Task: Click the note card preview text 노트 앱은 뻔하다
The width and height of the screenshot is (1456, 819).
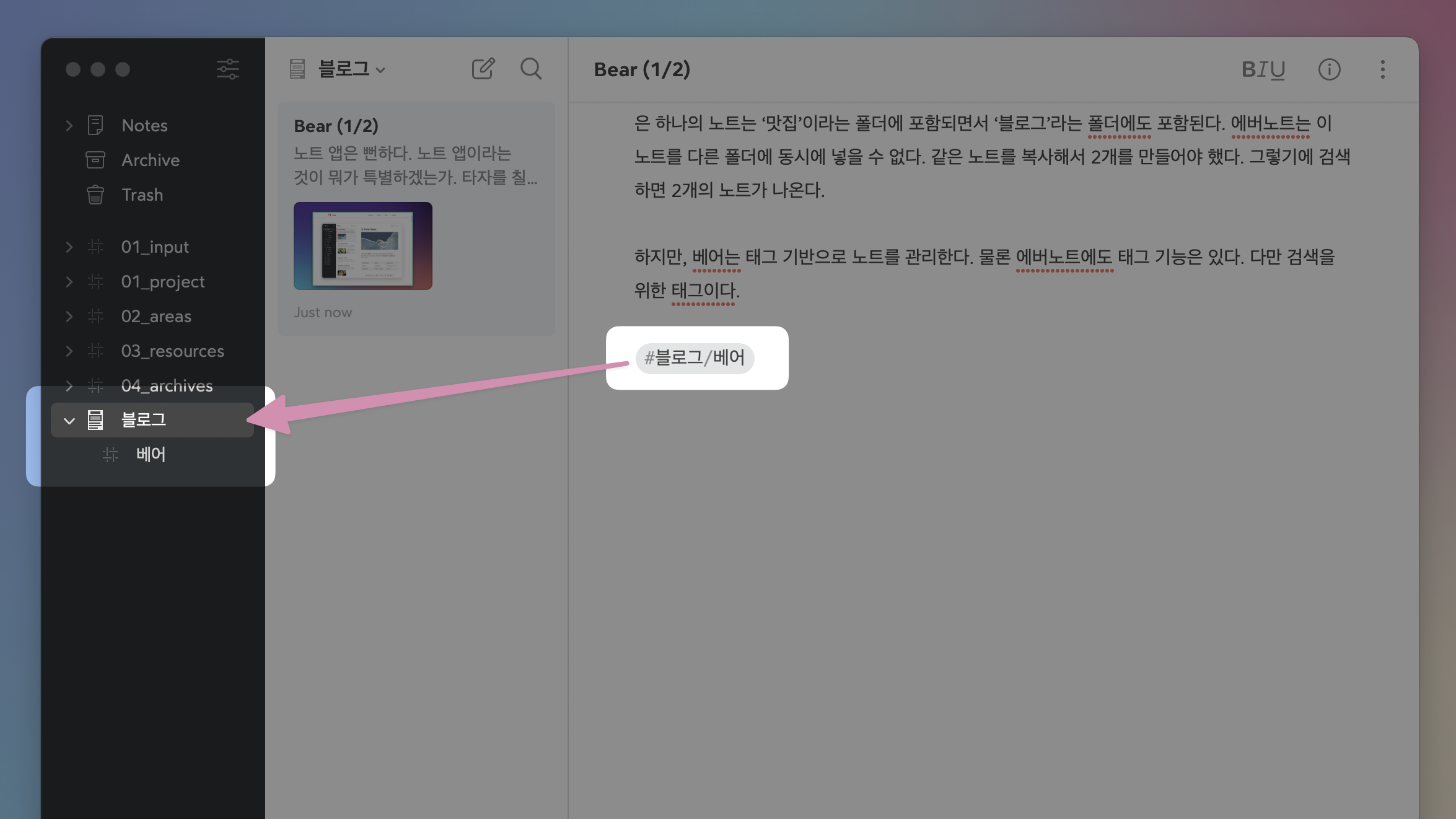Action: click(352, 153)
